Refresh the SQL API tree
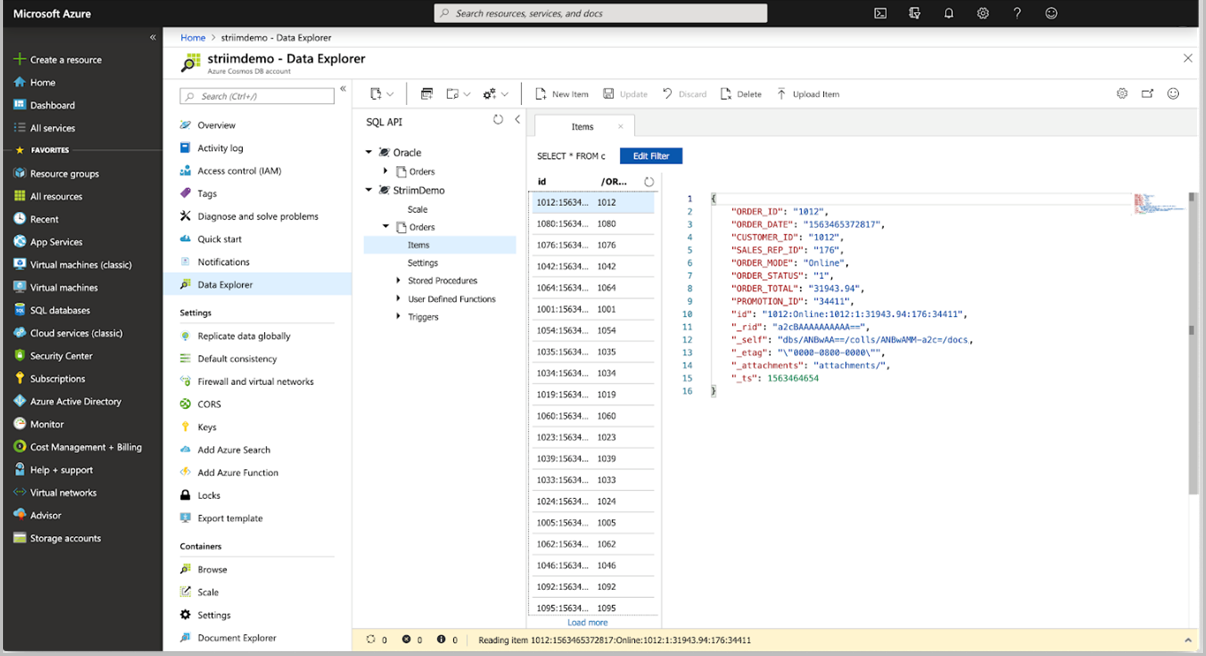 coord(498,120)
